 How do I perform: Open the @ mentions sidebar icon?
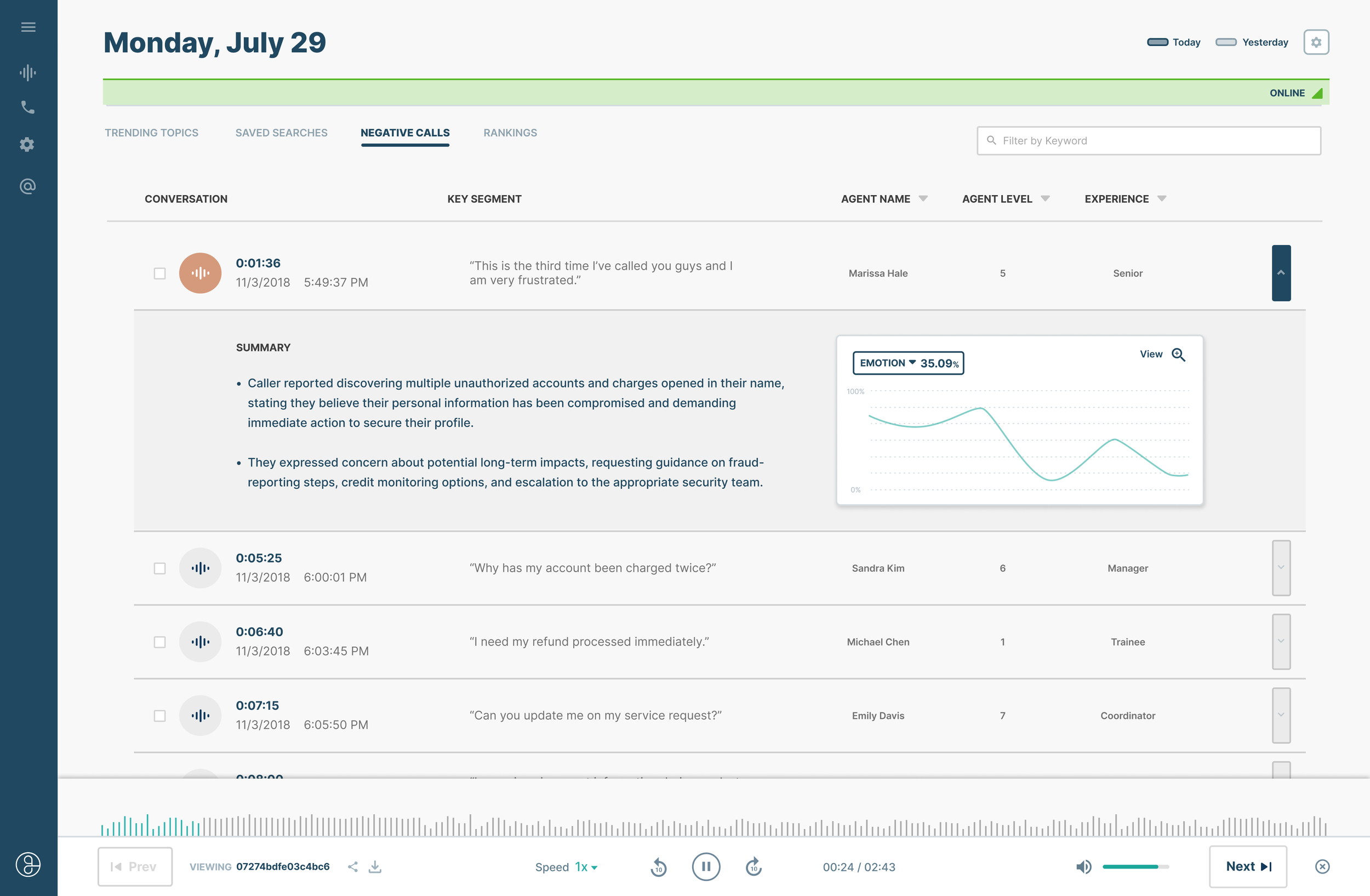(x=27, y=186)
